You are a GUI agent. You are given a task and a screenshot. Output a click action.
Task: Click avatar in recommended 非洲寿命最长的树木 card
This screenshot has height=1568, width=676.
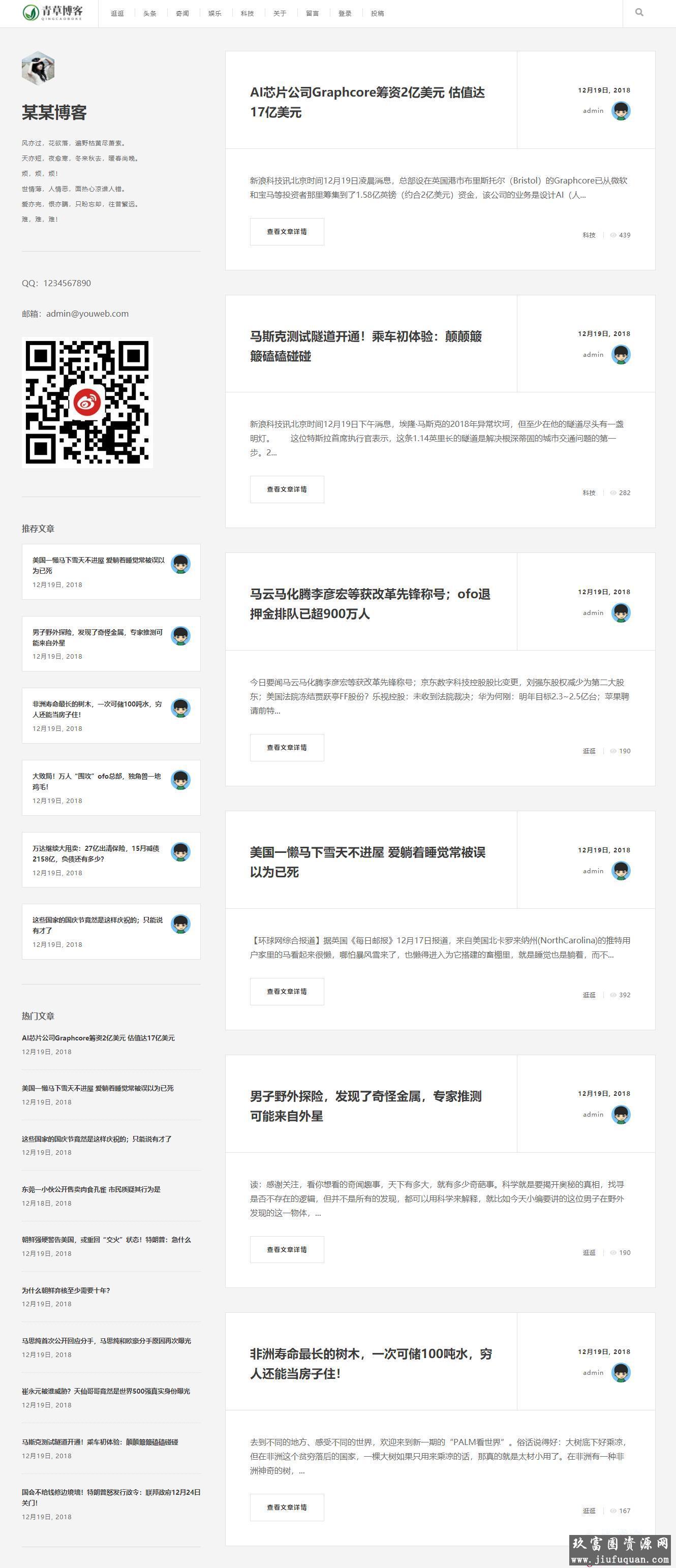pos(181,708)
